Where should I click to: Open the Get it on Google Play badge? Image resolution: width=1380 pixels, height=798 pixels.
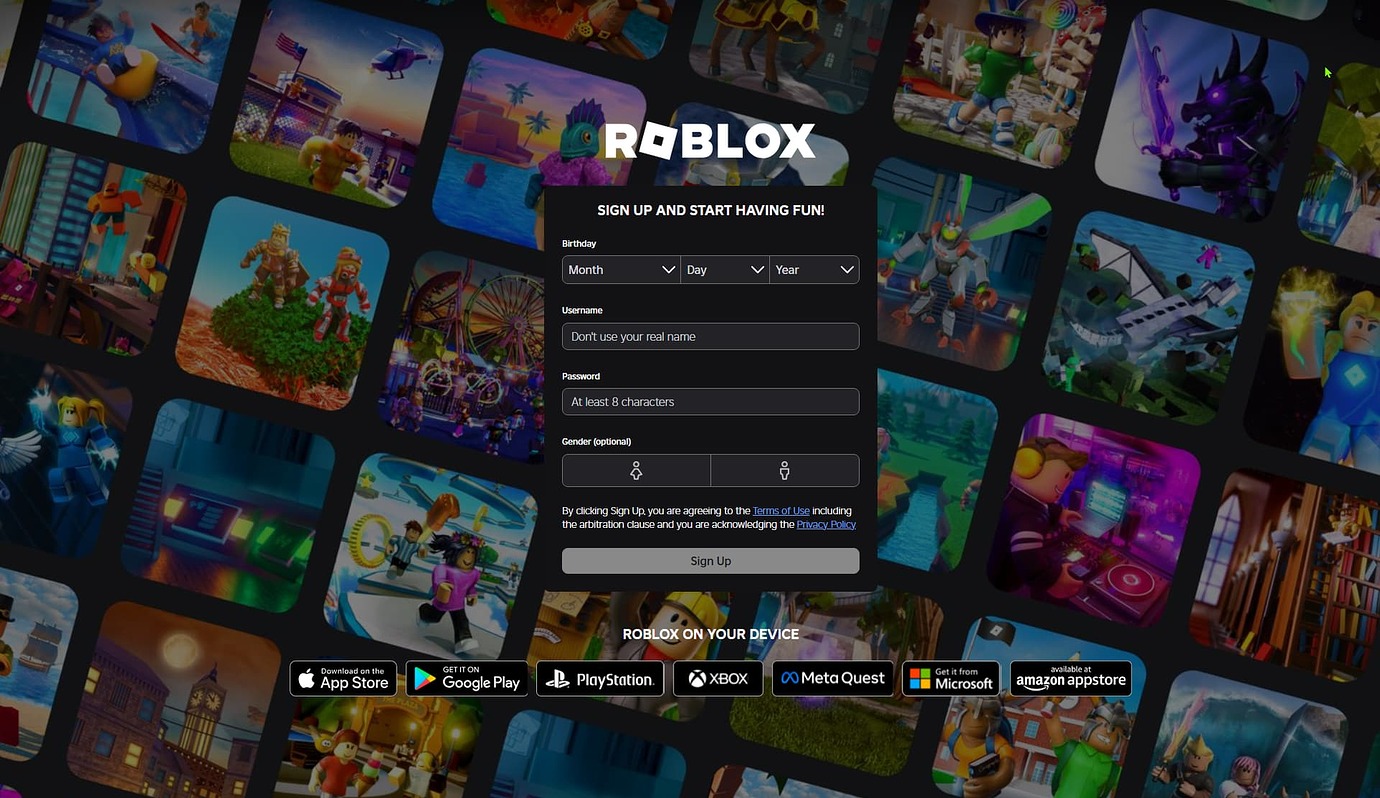pyautogui.click(x=467, y=678)
